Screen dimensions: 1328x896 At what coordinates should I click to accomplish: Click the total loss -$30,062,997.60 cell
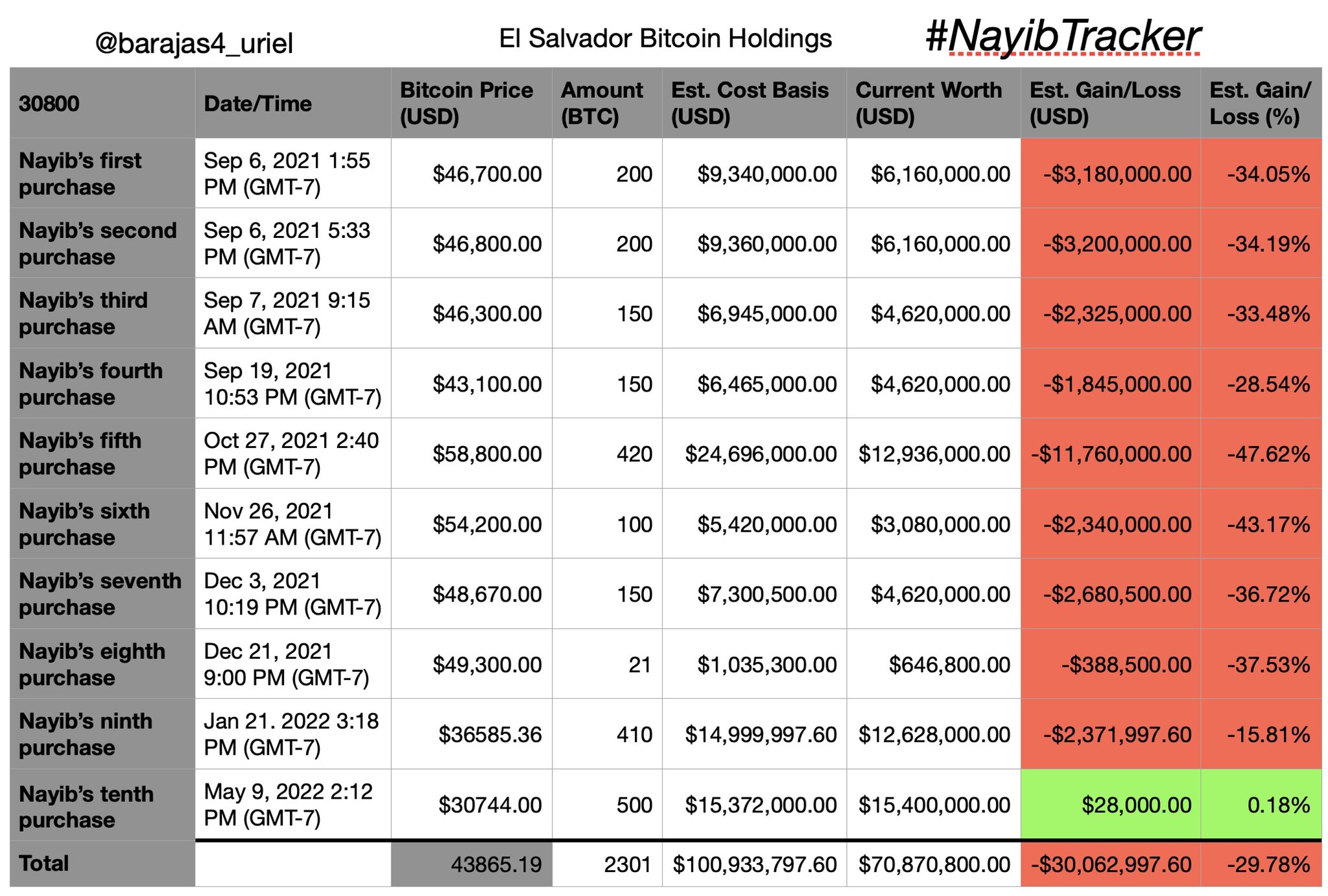click(1111, 864)
